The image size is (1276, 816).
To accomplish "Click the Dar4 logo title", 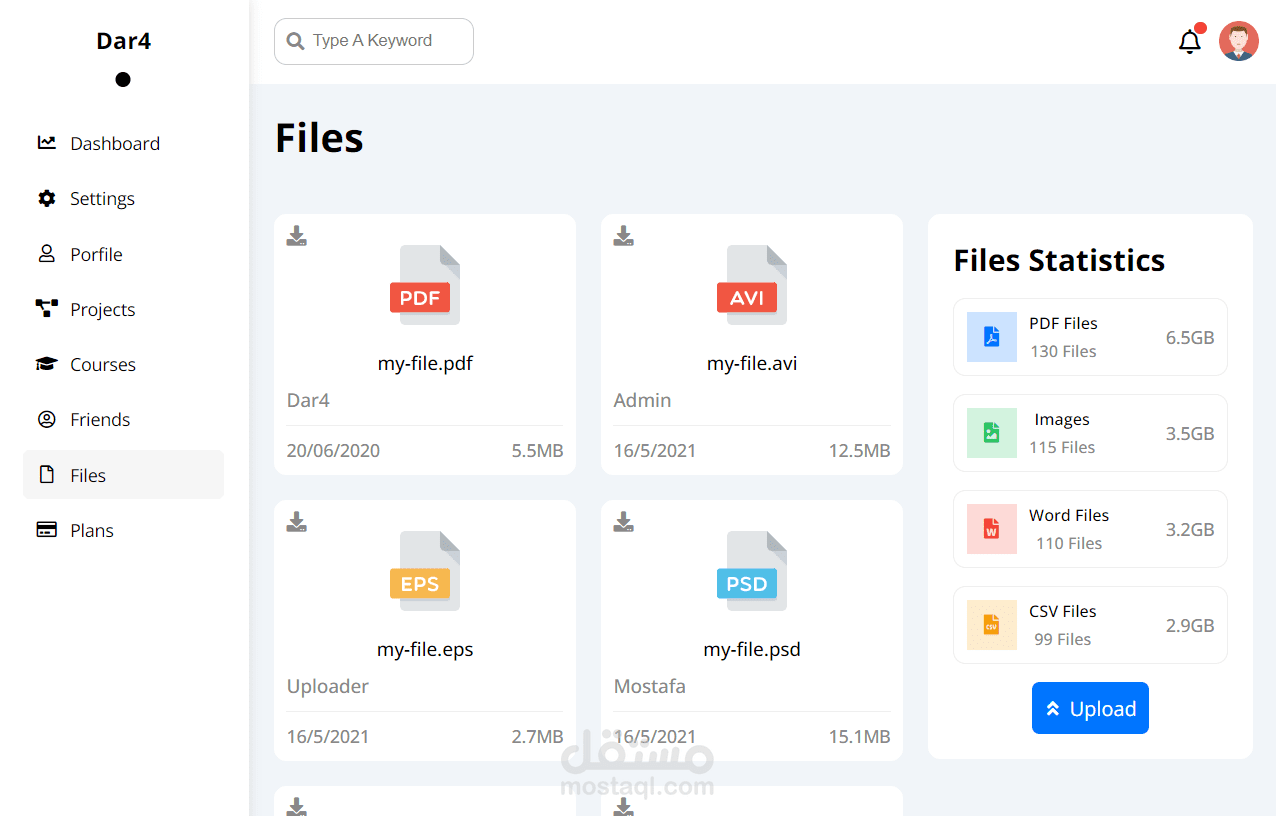I will [x=124, y=41].
